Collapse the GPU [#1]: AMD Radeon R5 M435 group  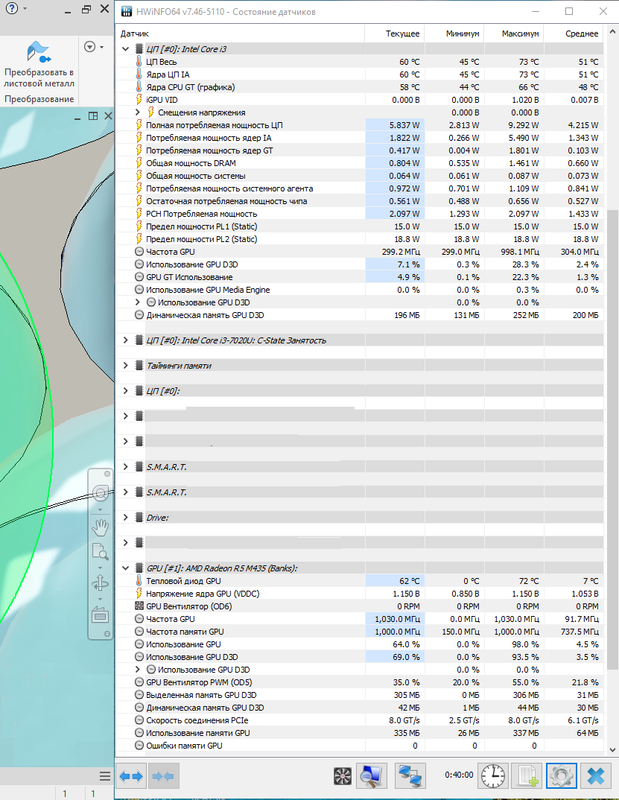coord(126,568)
